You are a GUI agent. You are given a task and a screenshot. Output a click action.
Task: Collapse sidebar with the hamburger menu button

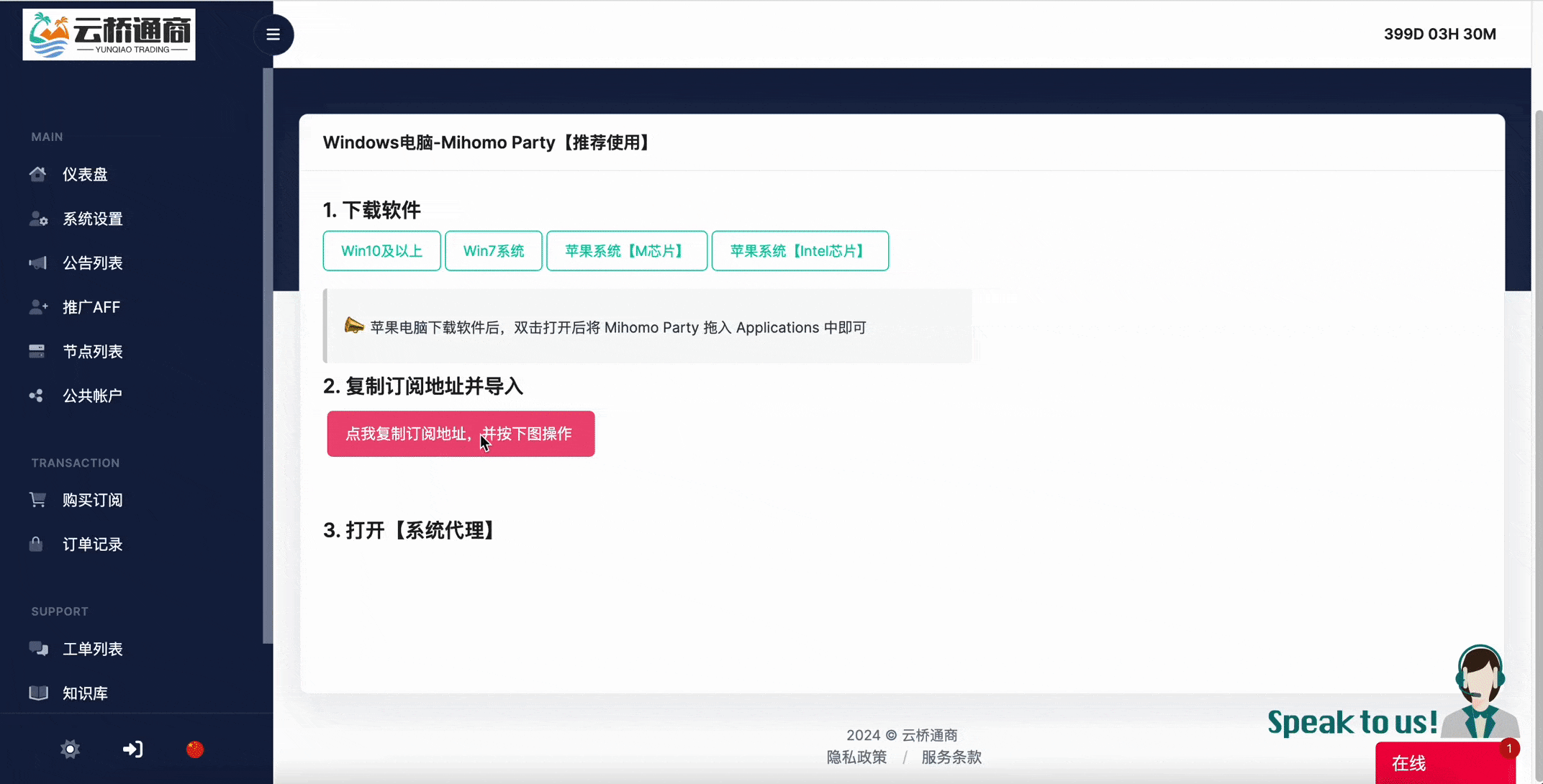273,35
